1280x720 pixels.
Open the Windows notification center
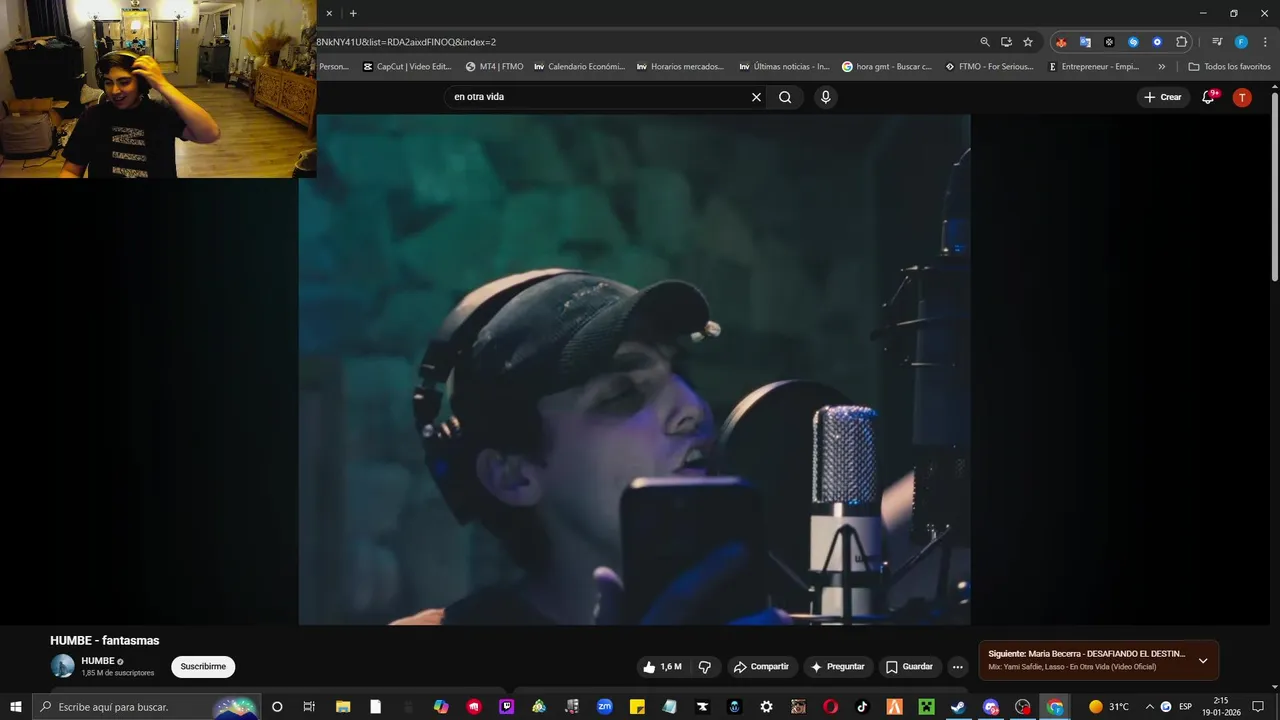tap(1258, 707)
